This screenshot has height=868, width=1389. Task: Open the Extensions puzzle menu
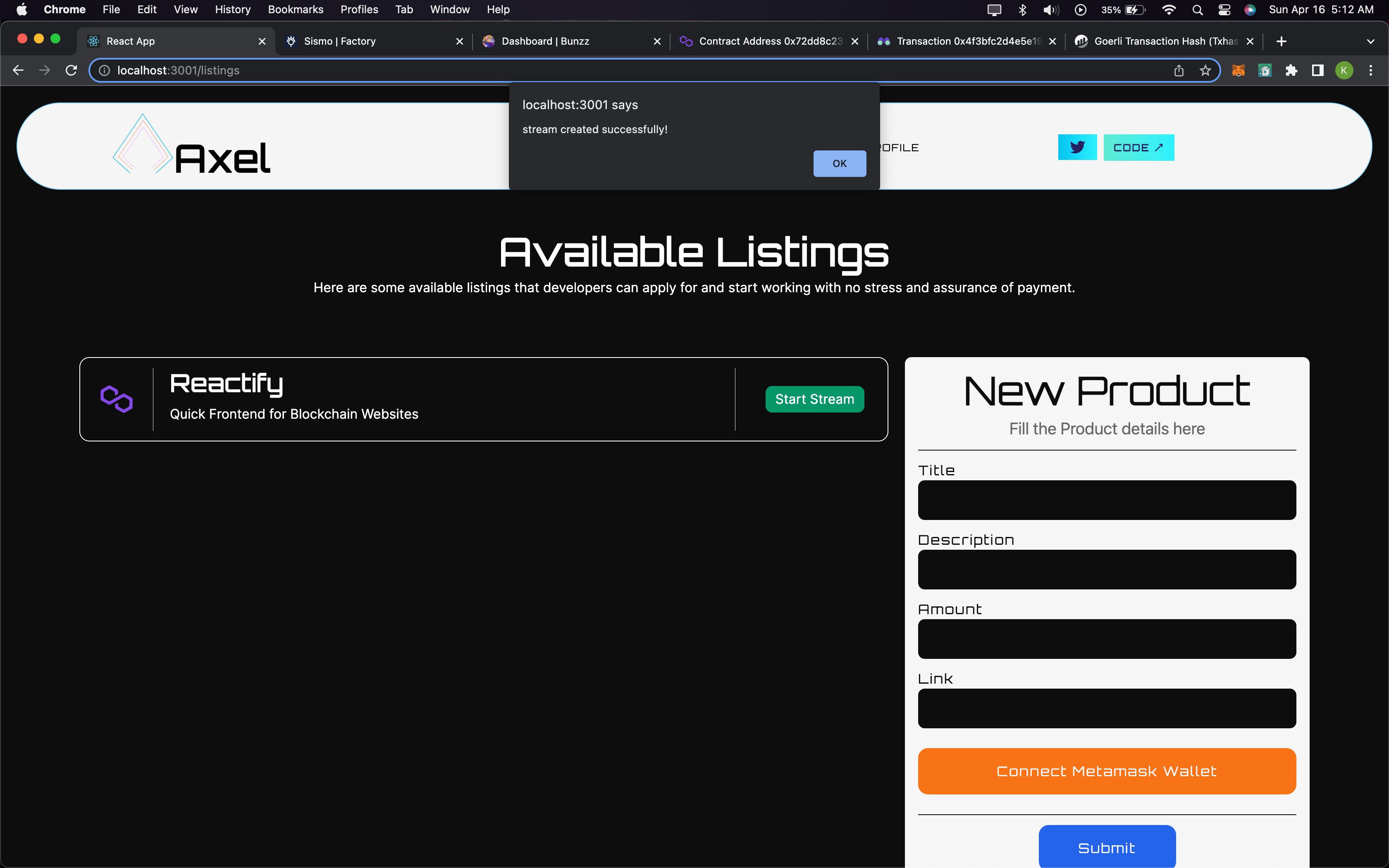coord(1291,70)
